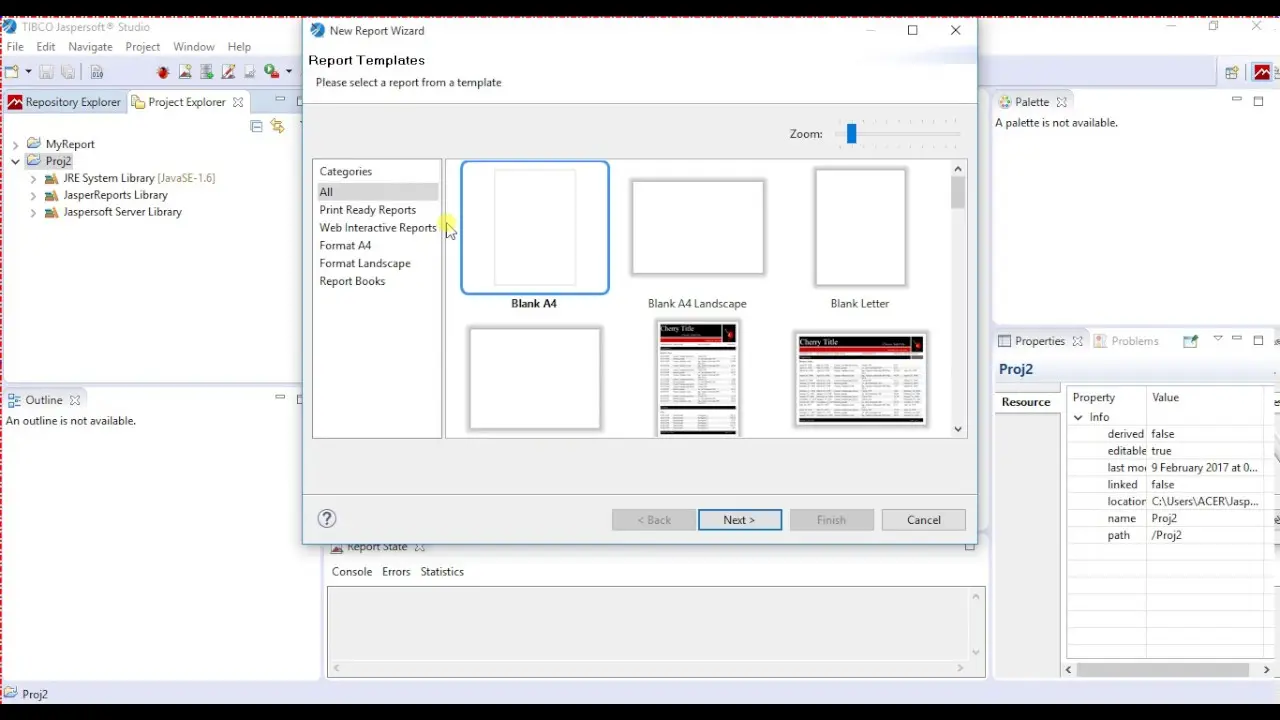Expand the MyReport project folder

[x=16, y=144]
